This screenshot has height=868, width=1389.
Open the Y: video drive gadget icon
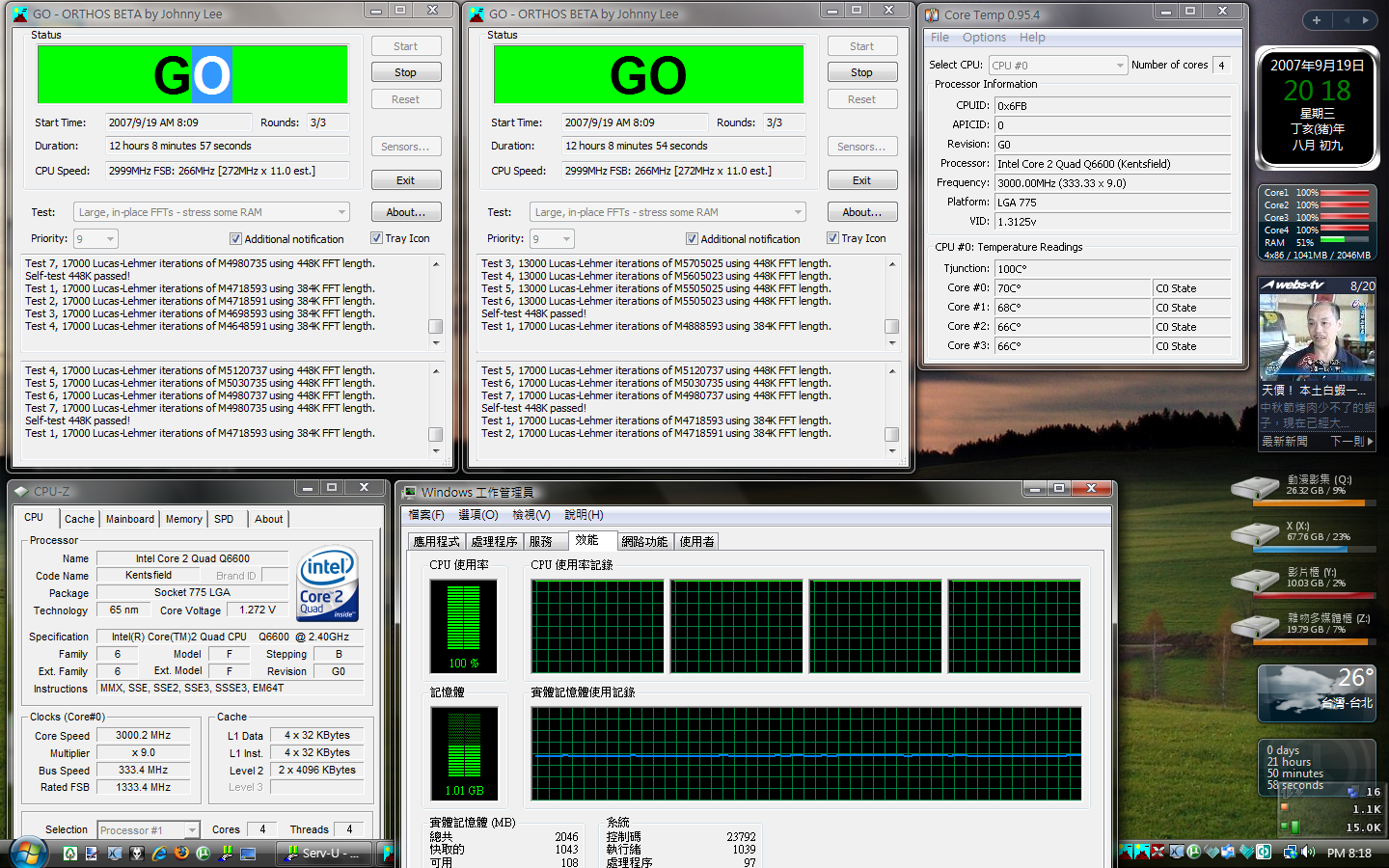1255,580
